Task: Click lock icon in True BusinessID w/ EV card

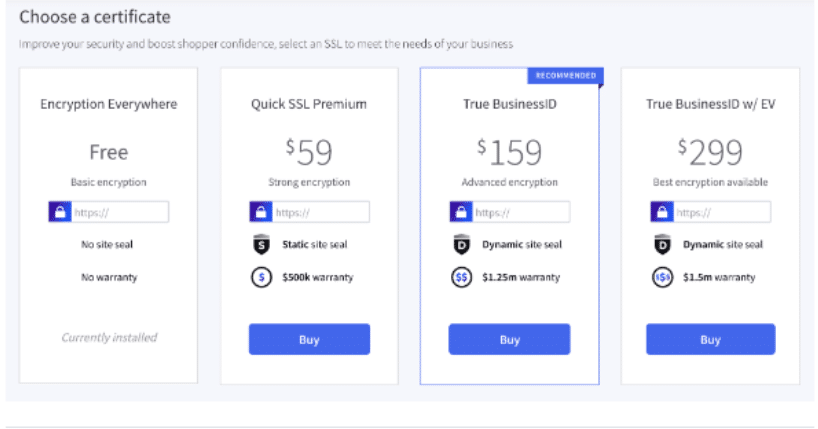Action: point(662,212)
